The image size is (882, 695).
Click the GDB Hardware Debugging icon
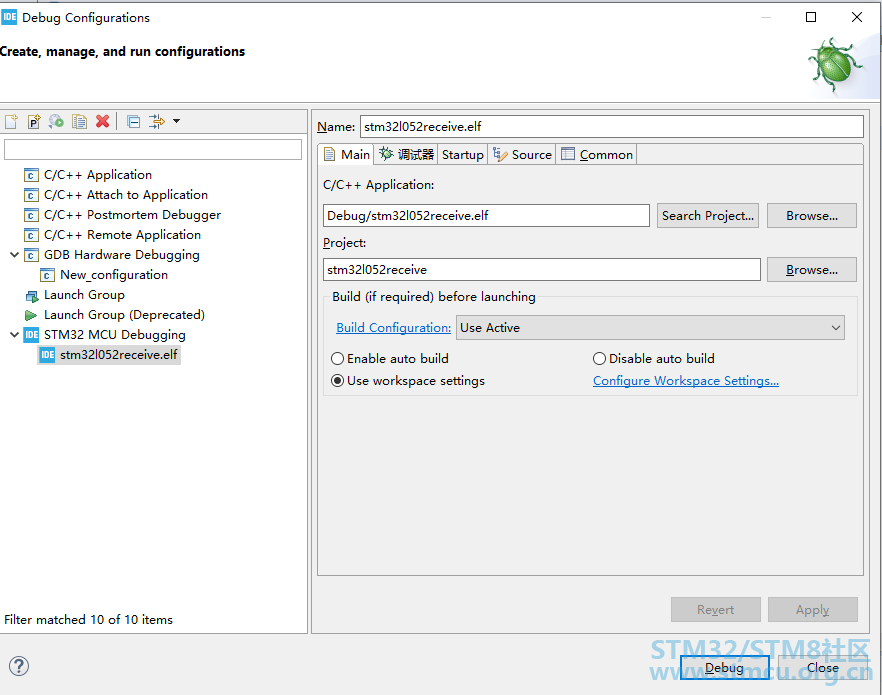32,255
